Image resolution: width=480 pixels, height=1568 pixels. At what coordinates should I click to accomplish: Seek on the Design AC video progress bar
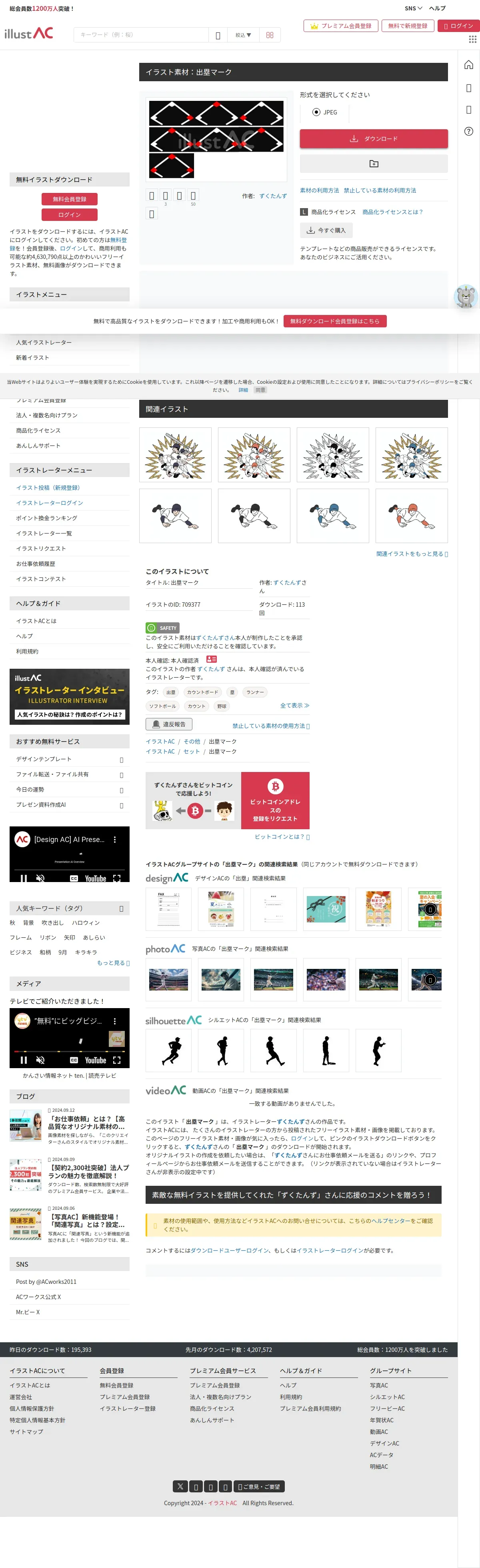click(x=69, y=870)
